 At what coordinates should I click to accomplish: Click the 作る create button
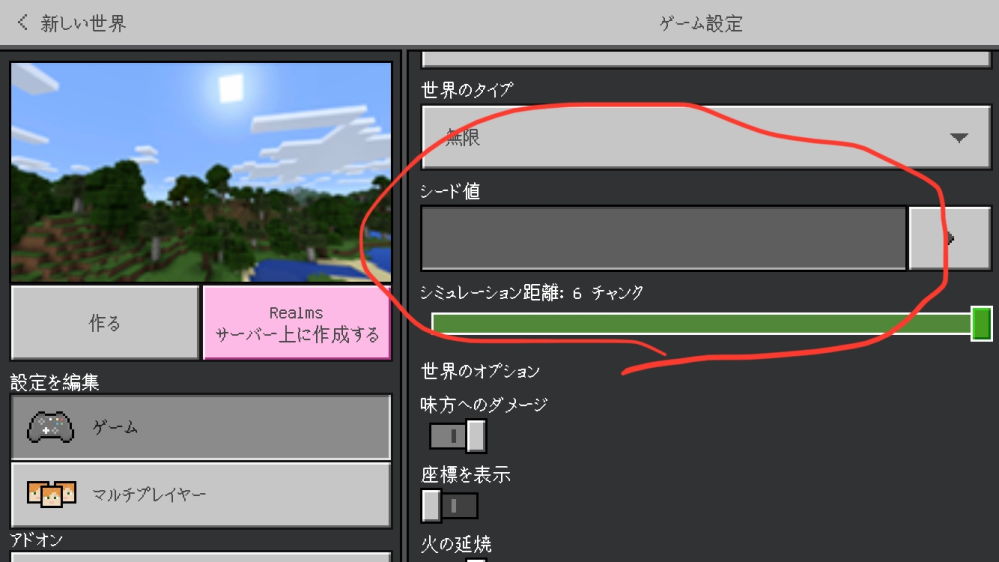tap(105, 323)
